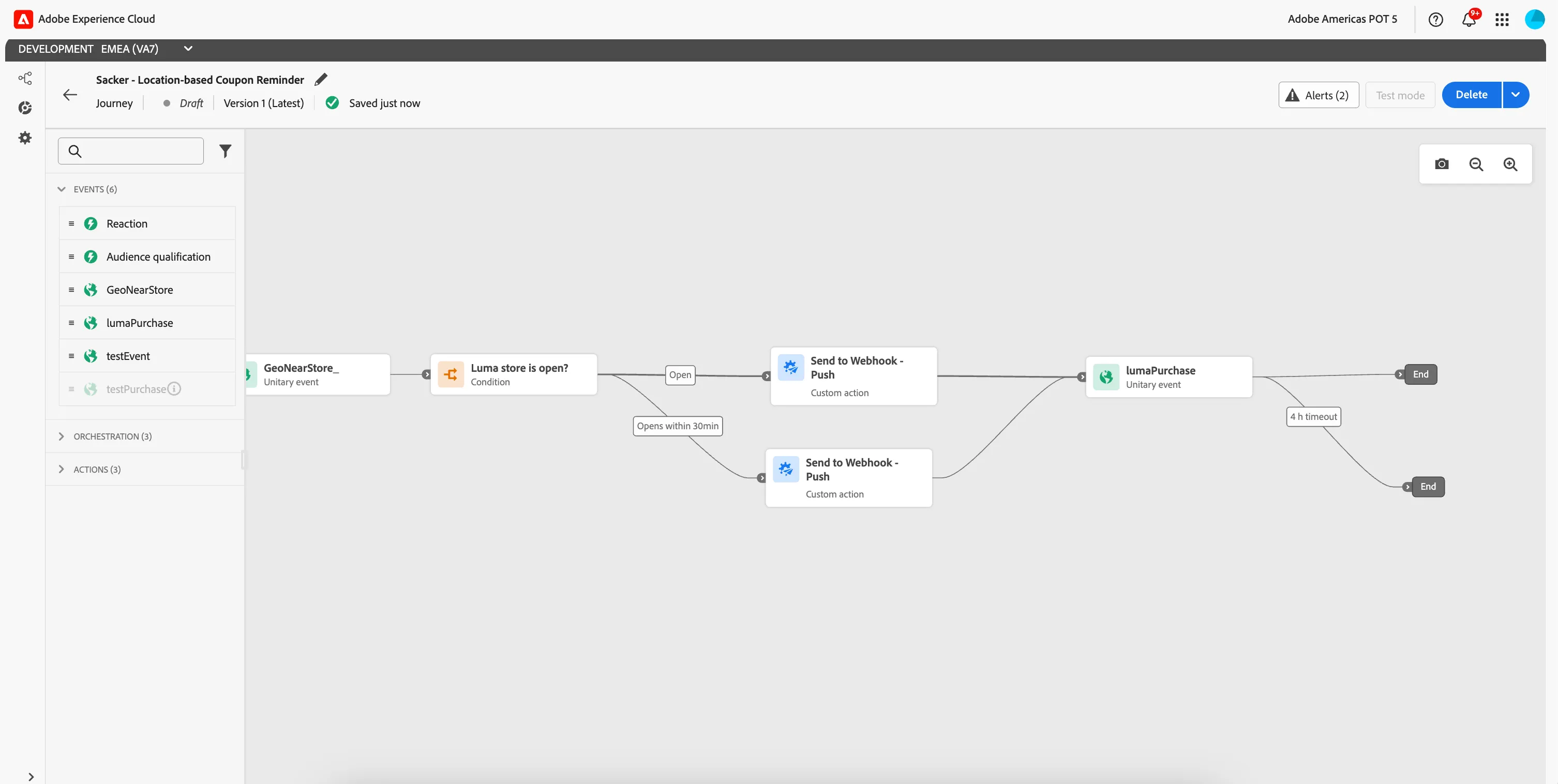Image resolution: width=1558 pixels, height=784 pixels.
Task: Expand the left navigation with bottom chevron
Action: (31, 777)
